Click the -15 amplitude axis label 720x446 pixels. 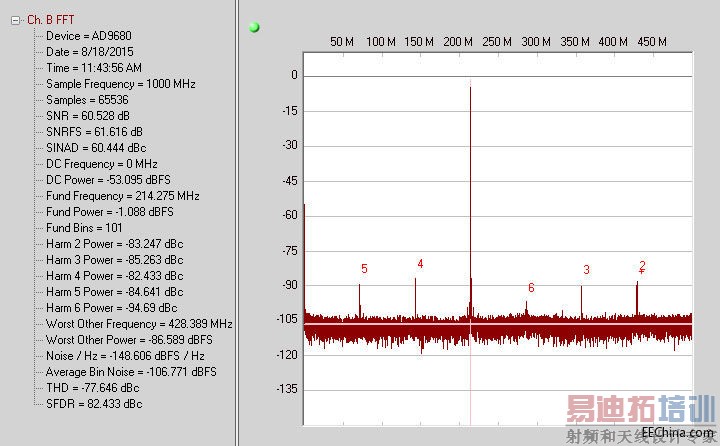pos(290,111)
